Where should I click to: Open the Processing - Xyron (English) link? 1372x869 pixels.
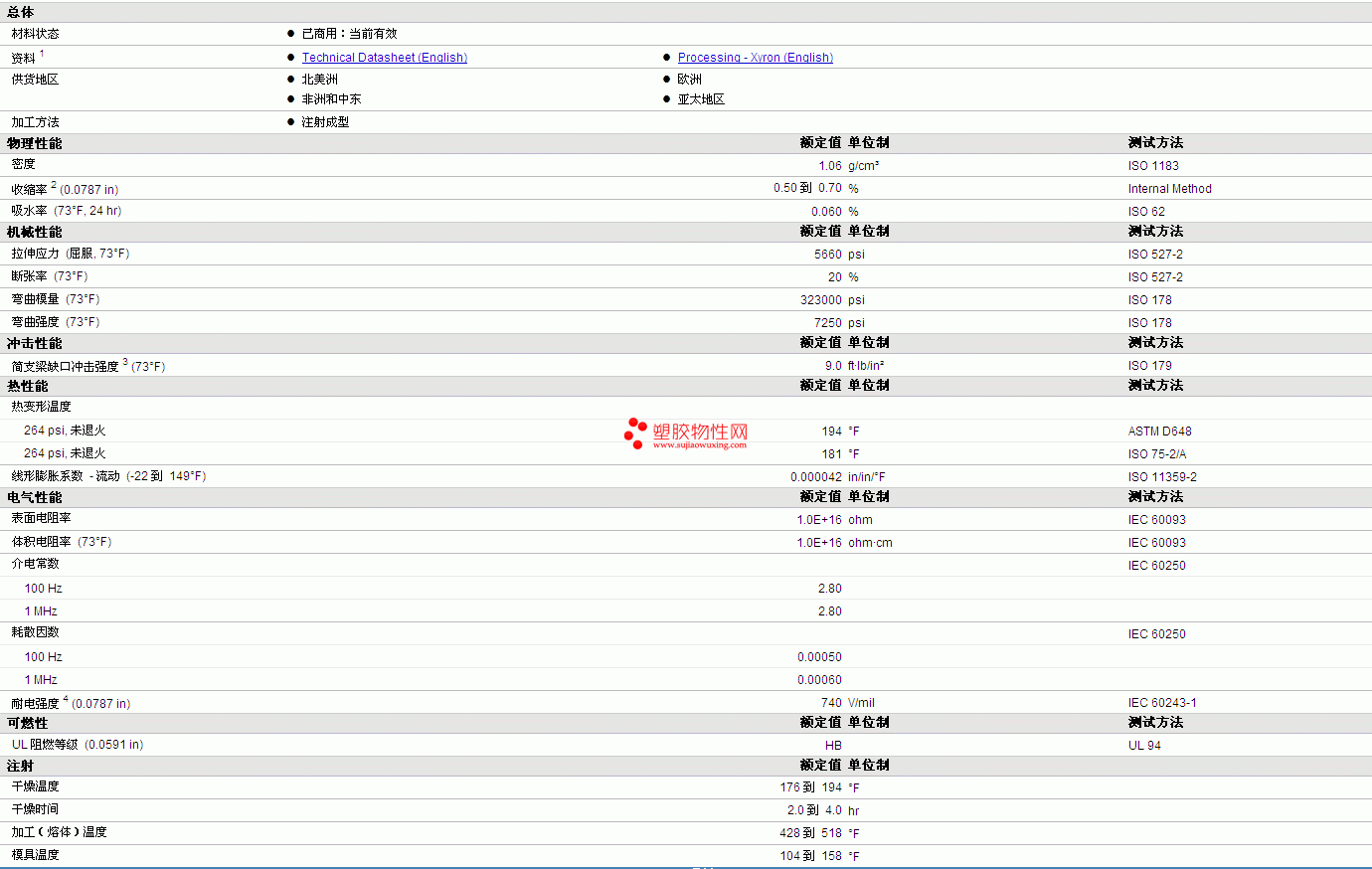click(756, 58)
